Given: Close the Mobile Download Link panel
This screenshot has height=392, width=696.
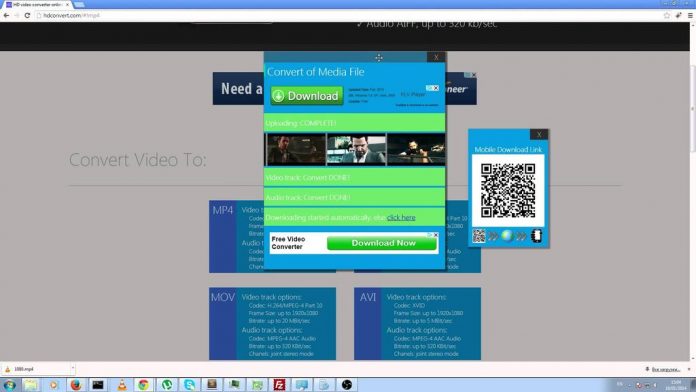Looking at the screenshot, I should click(x=539, y=135).
